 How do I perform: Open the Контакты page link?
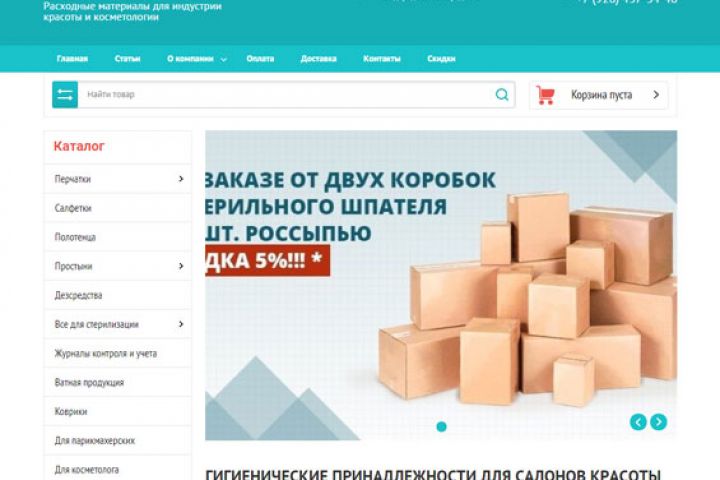click(x=382, y=59)
